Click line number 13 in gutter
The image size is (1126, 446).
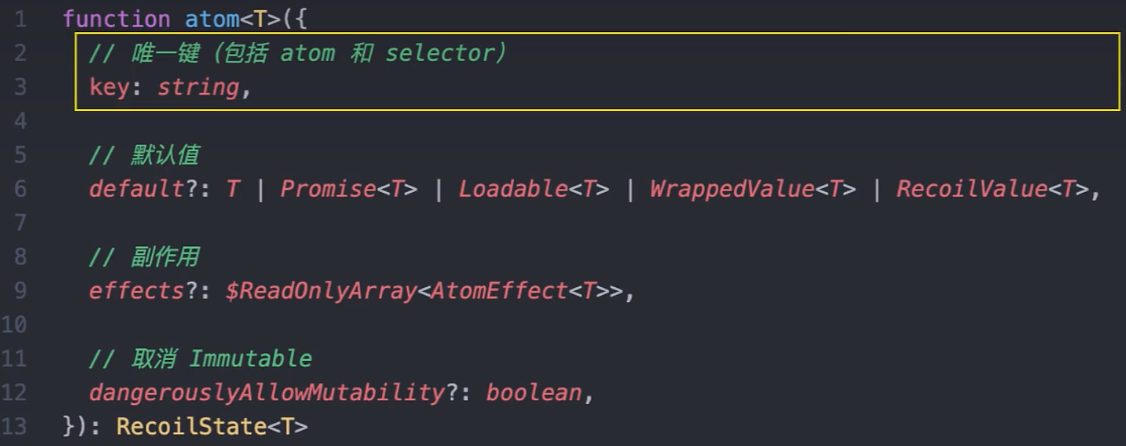[x=15, y=426]
